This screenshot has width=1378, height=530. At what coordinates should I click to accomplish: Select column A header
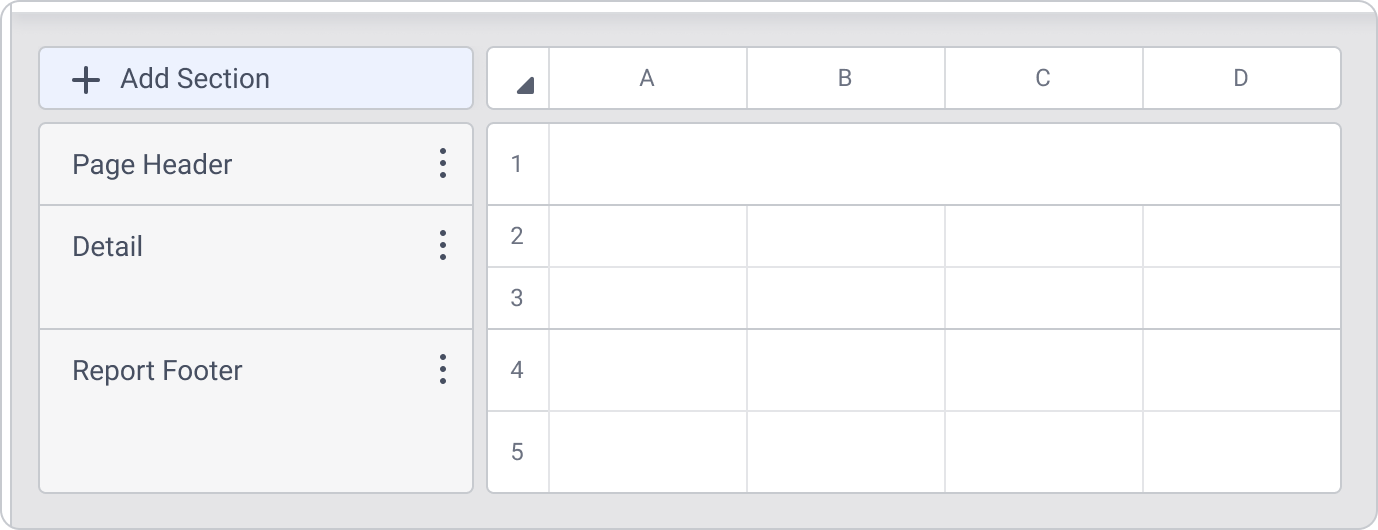[x=647, y=78]
